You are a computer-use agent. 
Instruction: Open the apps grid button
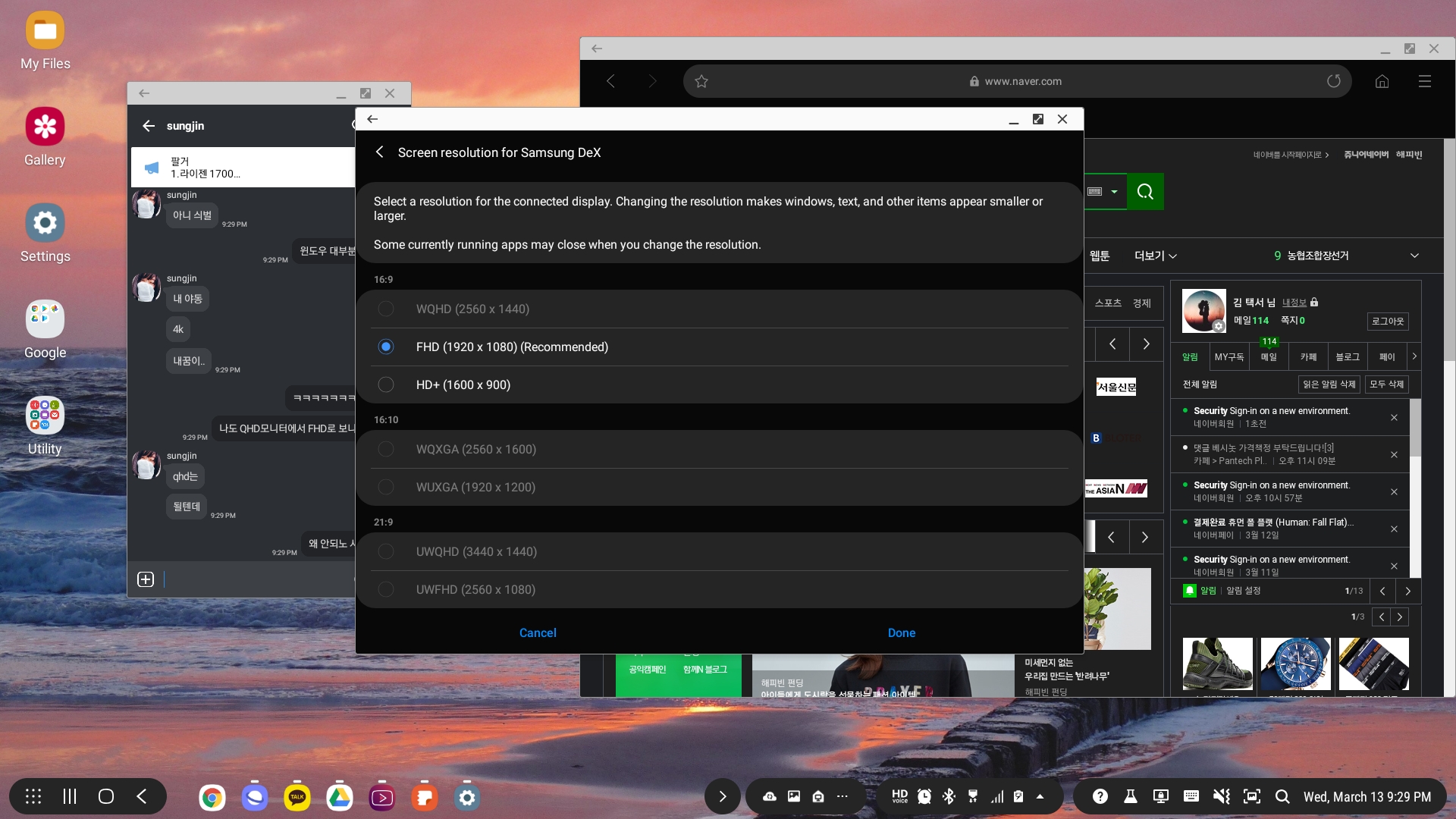click(x=33, y=796)
